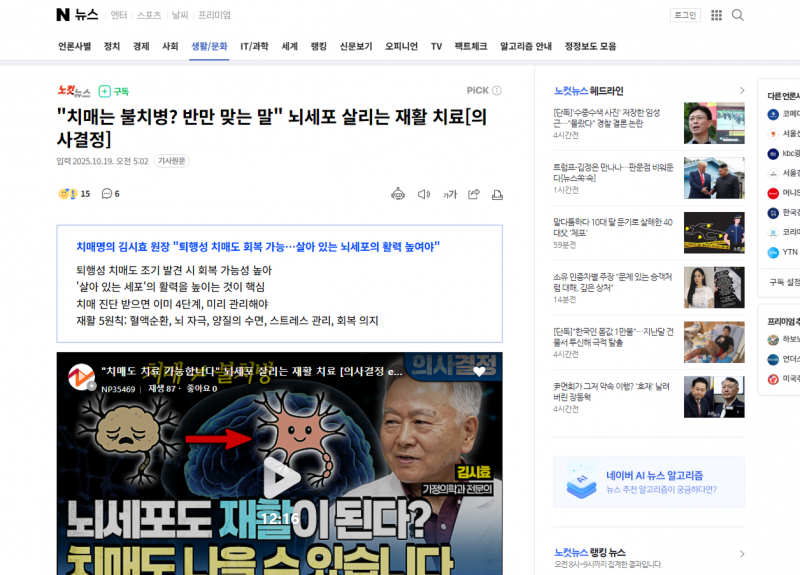Subscribe to 노컷뉴스 with 구독 button
Viewport: 800px width, 575px height.
114,91
